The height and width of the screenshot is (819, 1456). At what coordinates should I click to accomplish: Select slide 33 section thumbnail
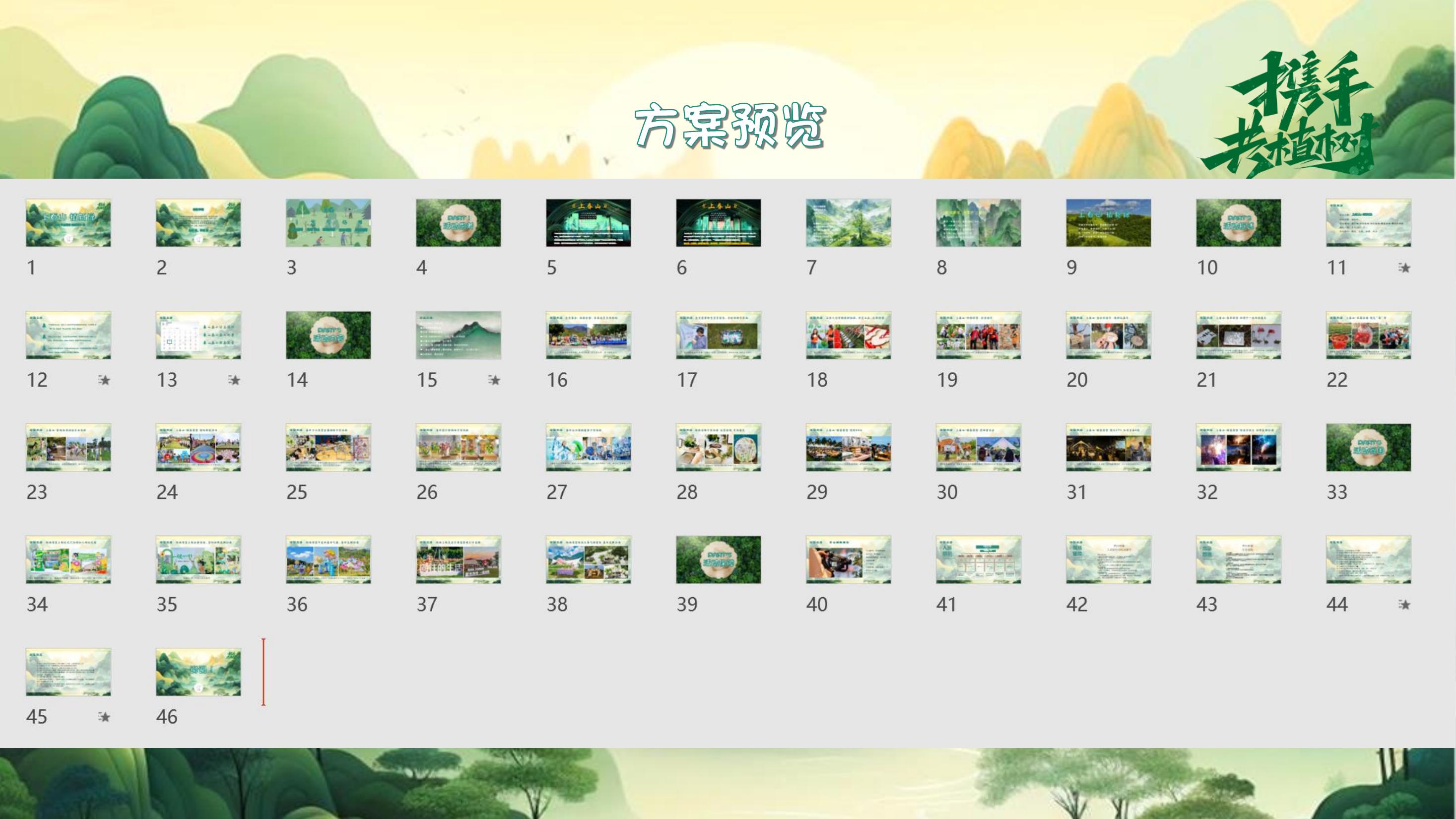(x=1368, y=448)
